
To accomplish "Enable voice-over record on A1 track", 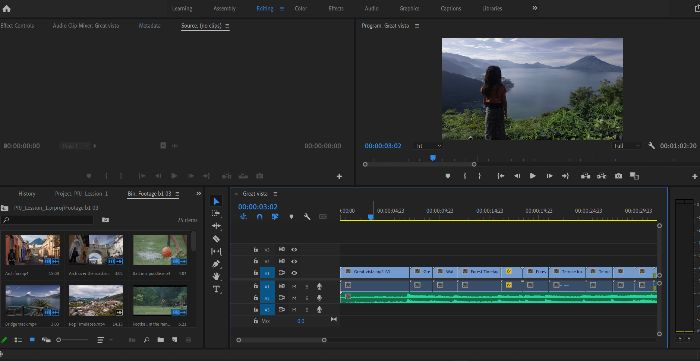I will (x=319, y=286).
